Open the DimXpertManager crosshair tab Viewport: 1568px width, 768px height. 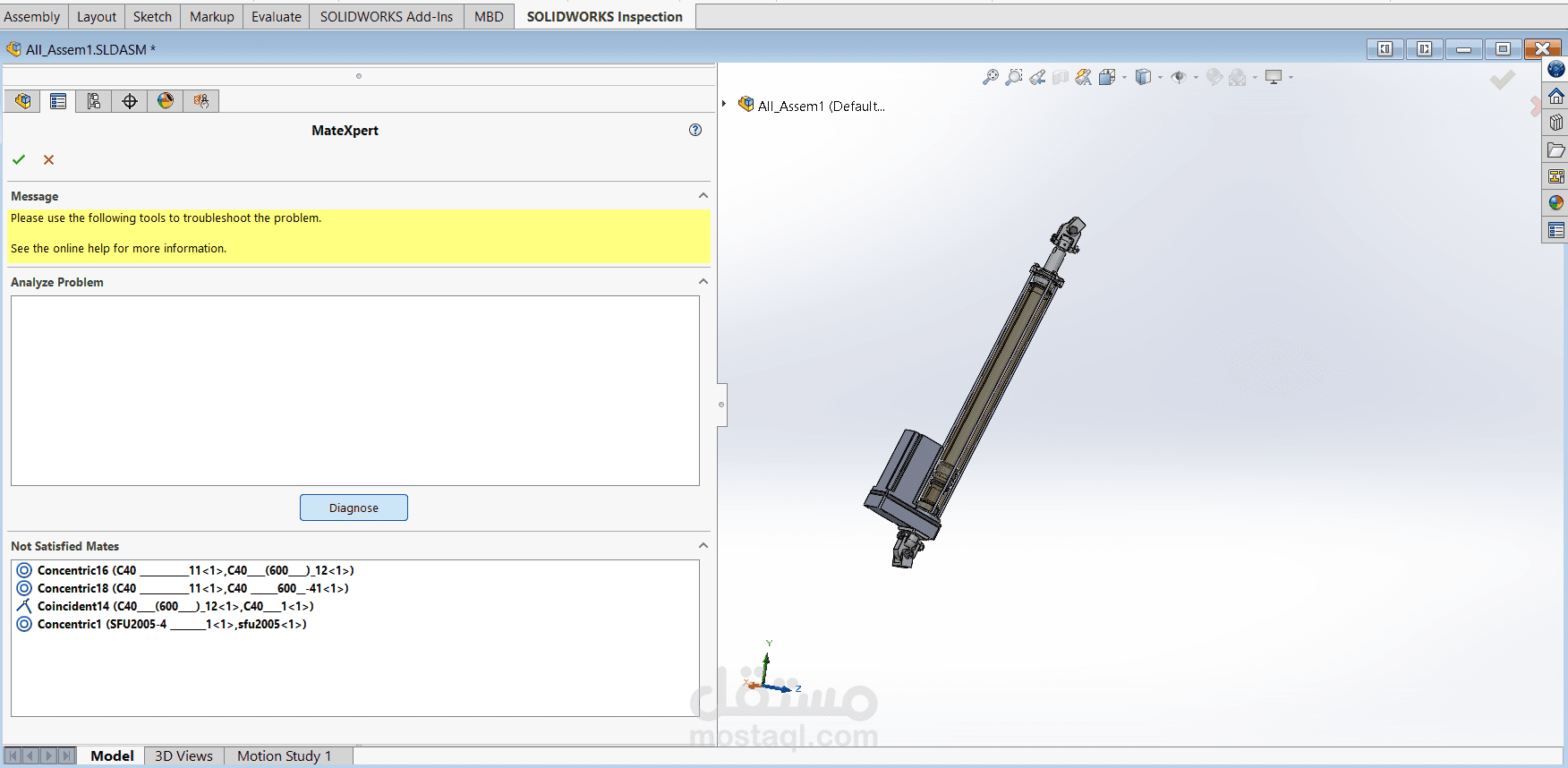130,101
